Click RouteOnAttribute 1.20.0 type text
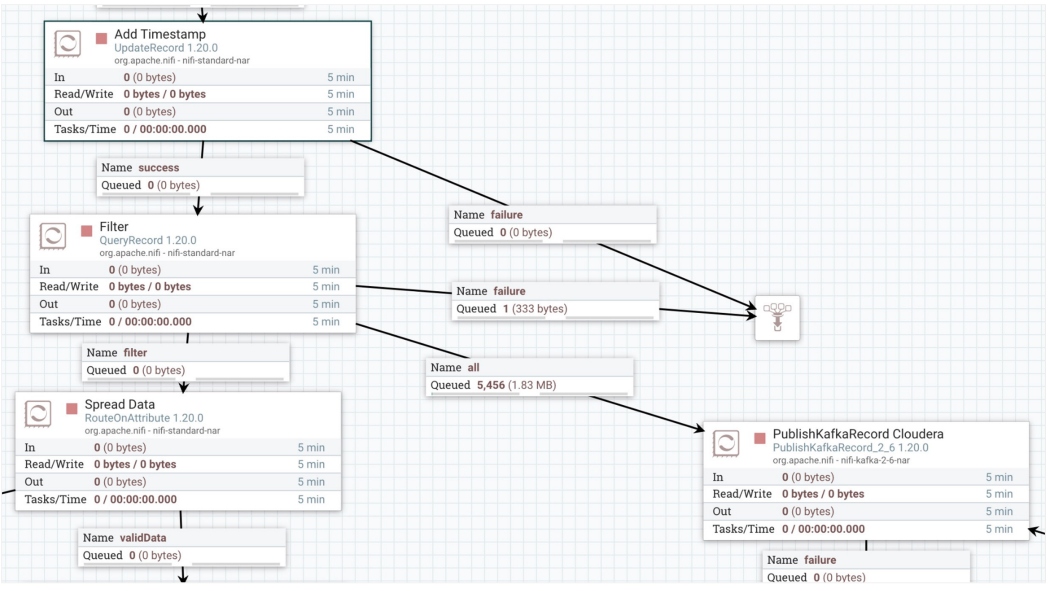Image resolution: width=1050 pixels, height=591 pixels. (x=144, y=418)
